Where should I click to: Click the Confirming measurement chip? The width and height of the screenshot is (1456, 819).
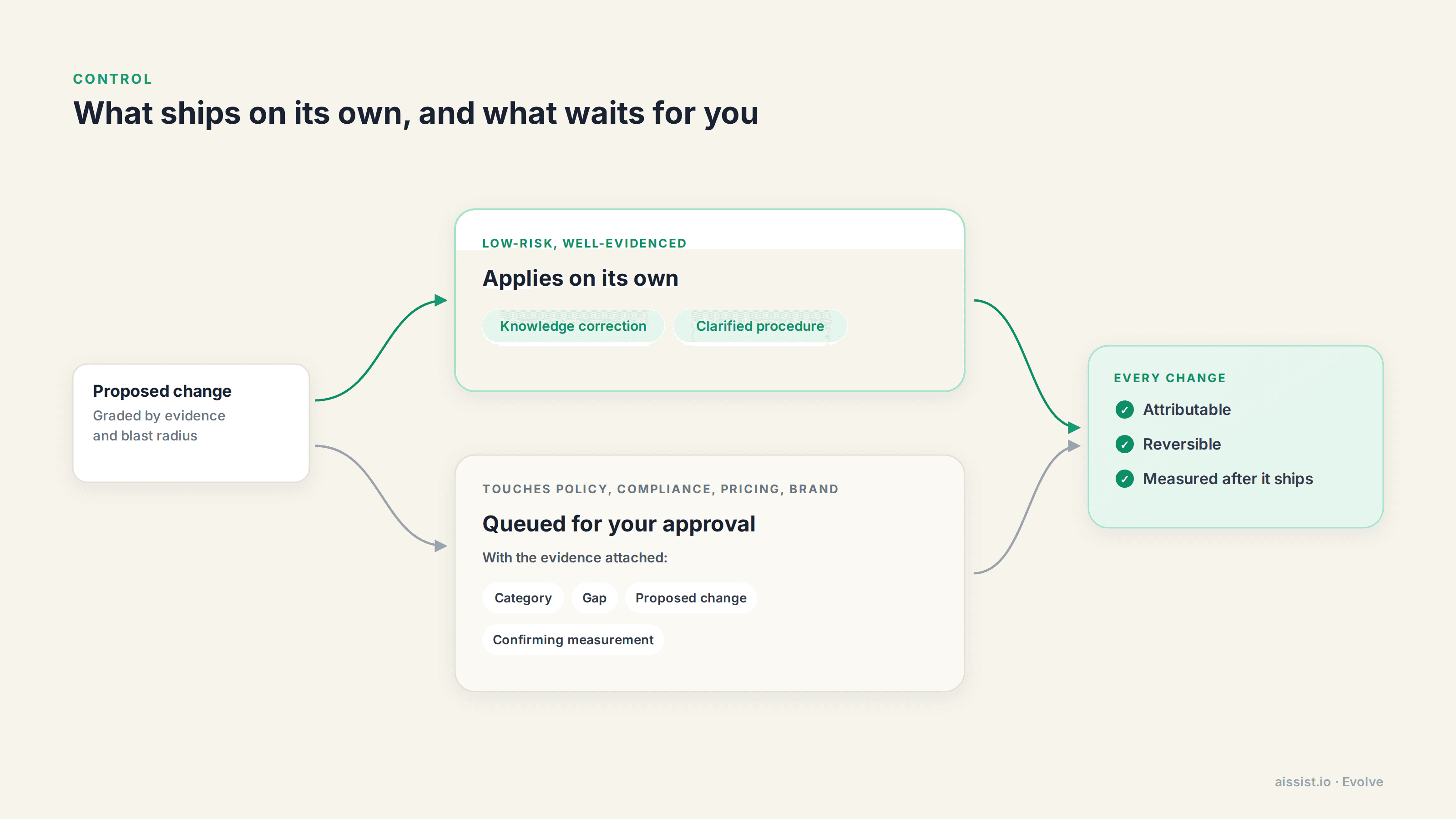[x=572, y=640]
